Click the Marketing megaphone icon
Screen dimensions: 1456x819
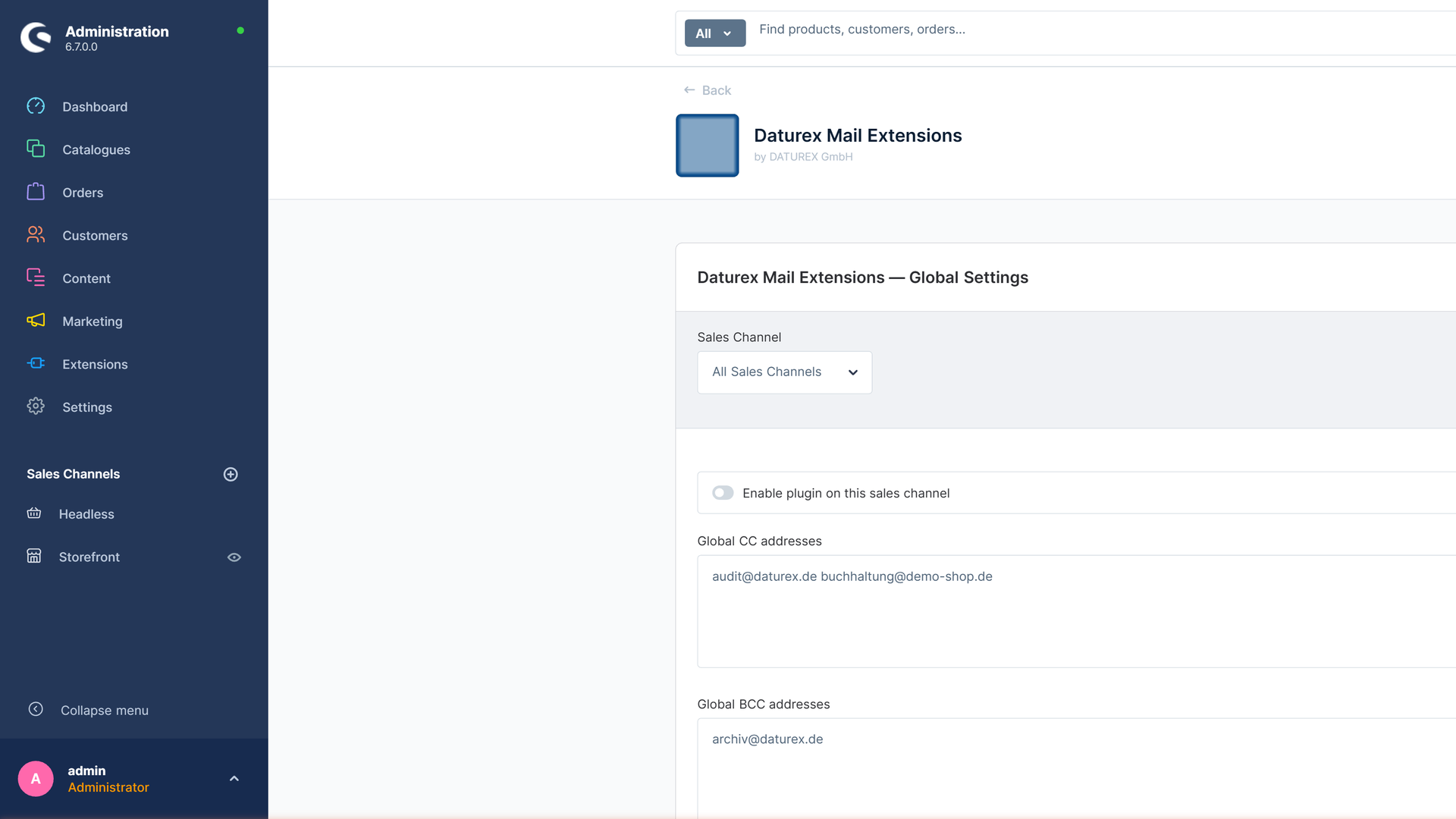[x=36, y=320]
